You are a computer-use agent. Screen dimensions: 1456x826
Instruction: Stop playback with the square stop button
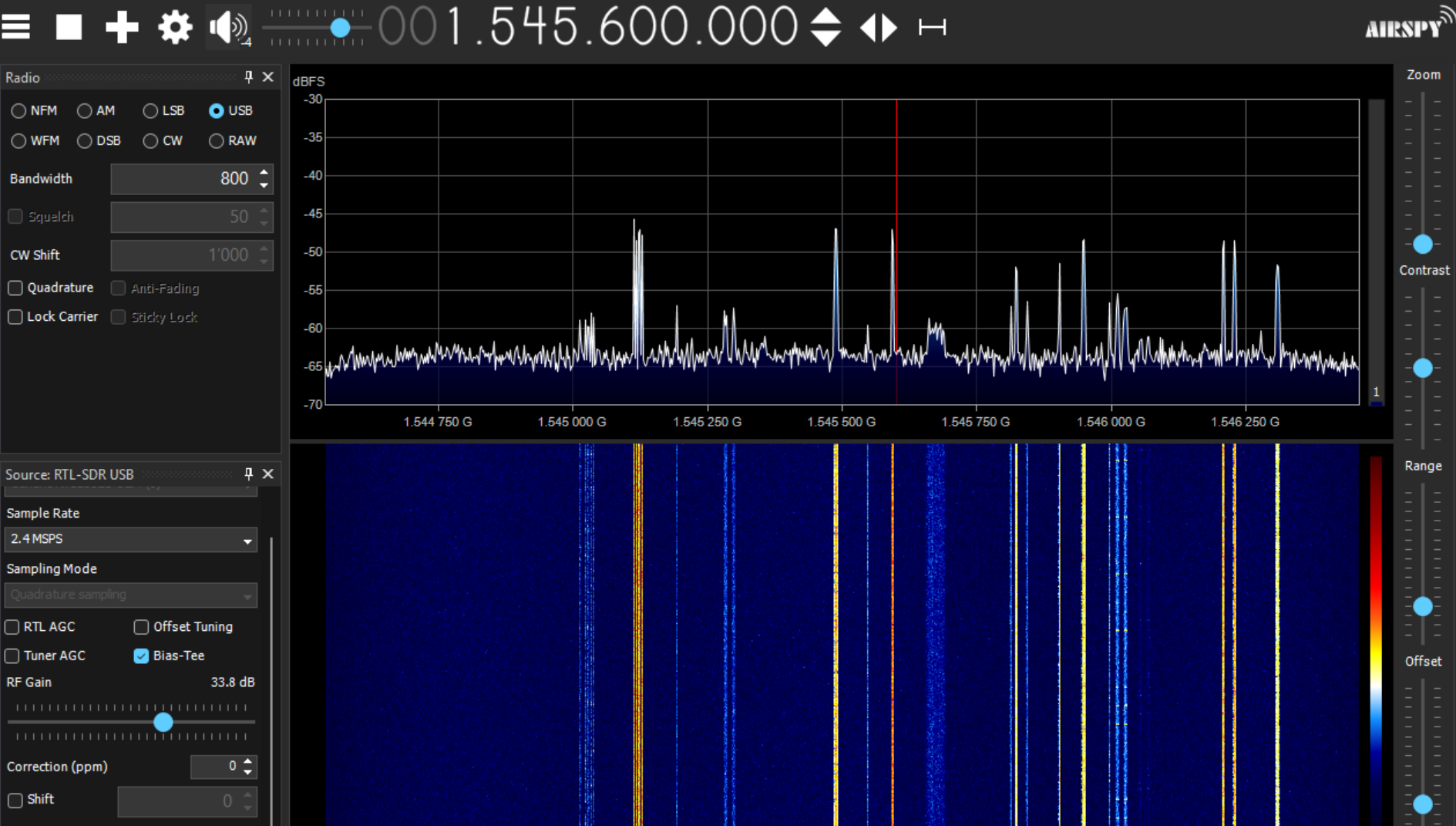tap(68, 26)
